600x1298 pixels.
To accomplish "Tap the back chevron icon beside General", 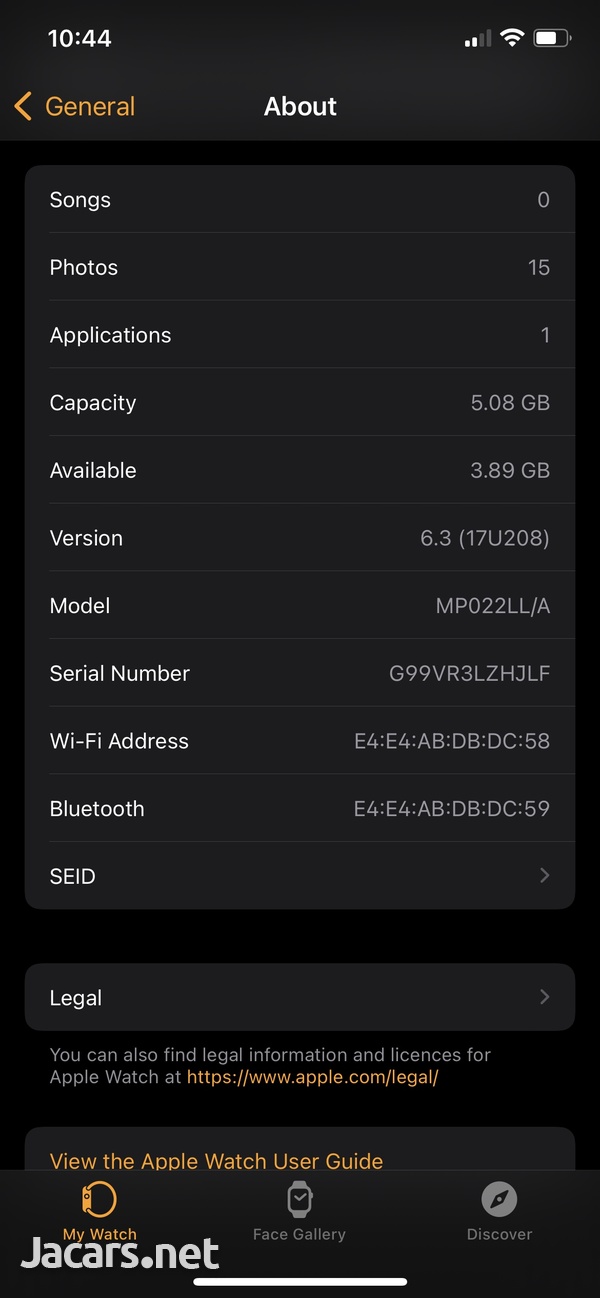I will [x=23, y=106].
